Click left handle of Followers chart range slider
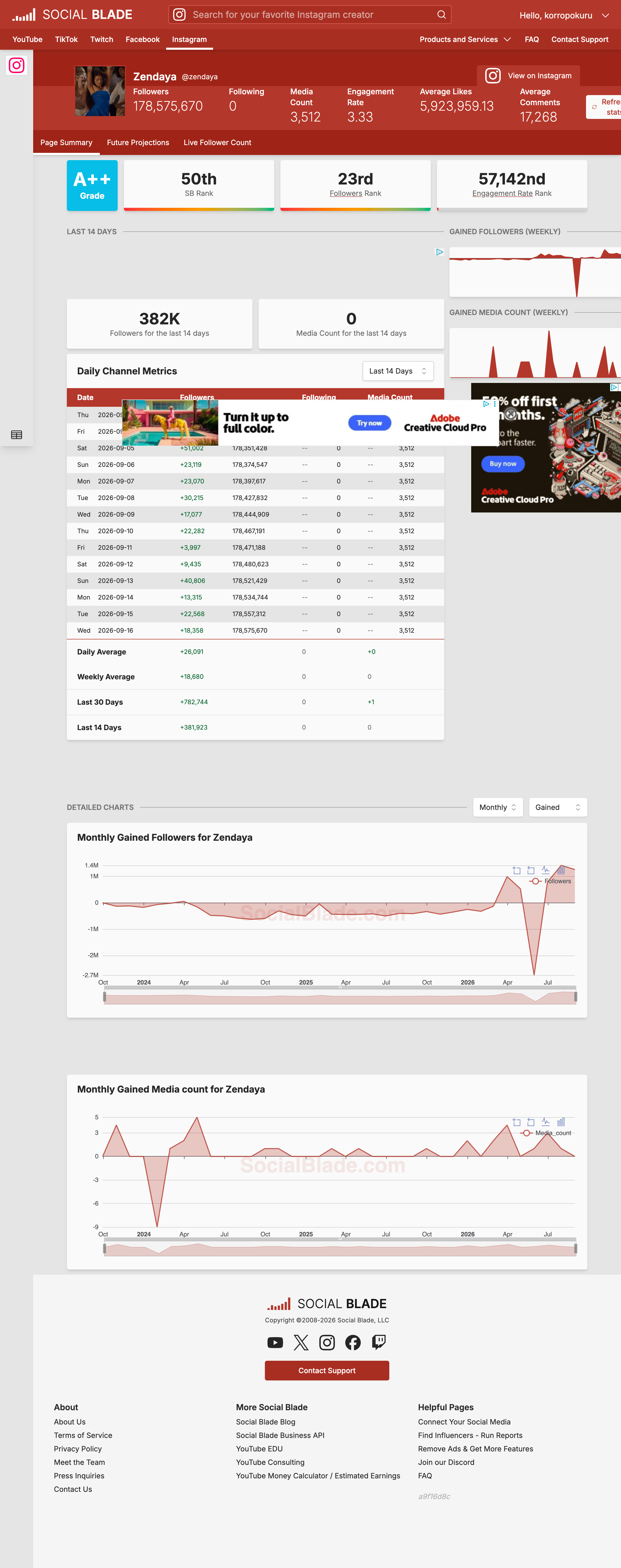This screenshot has width=621, height=1568. [105, 997]
